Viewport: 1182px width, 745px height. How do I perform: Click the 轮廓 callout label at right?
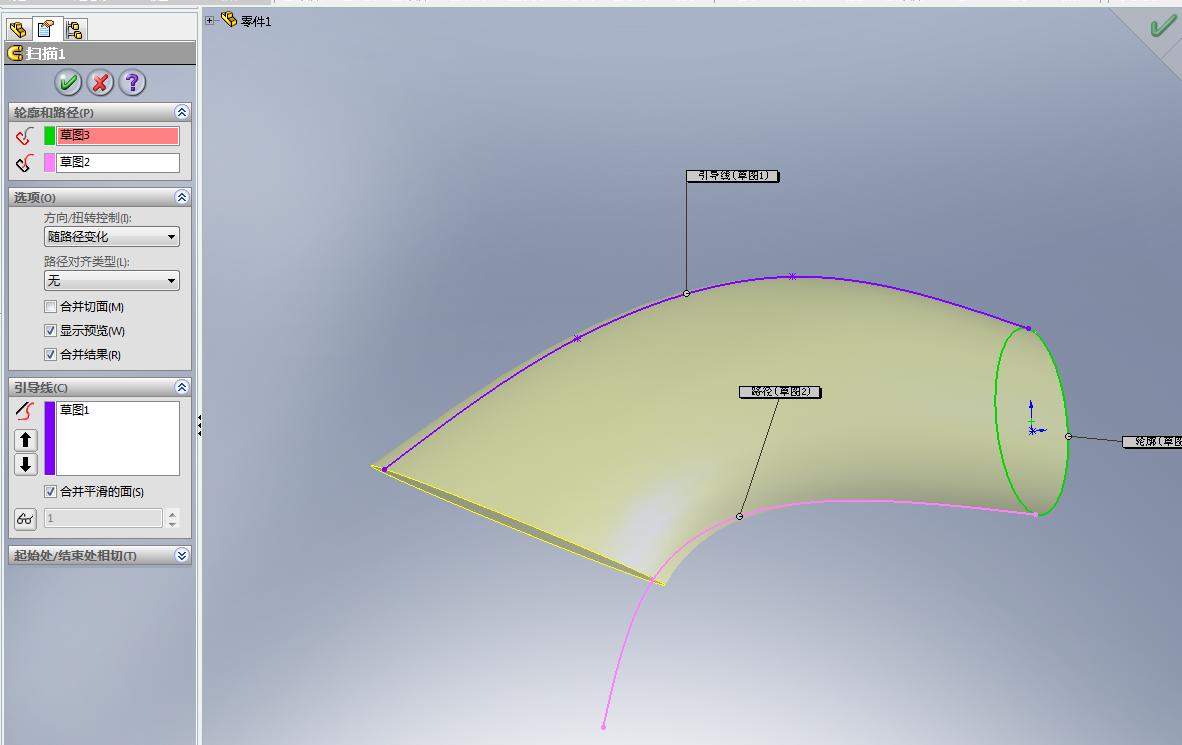(x=1152, y=442)
